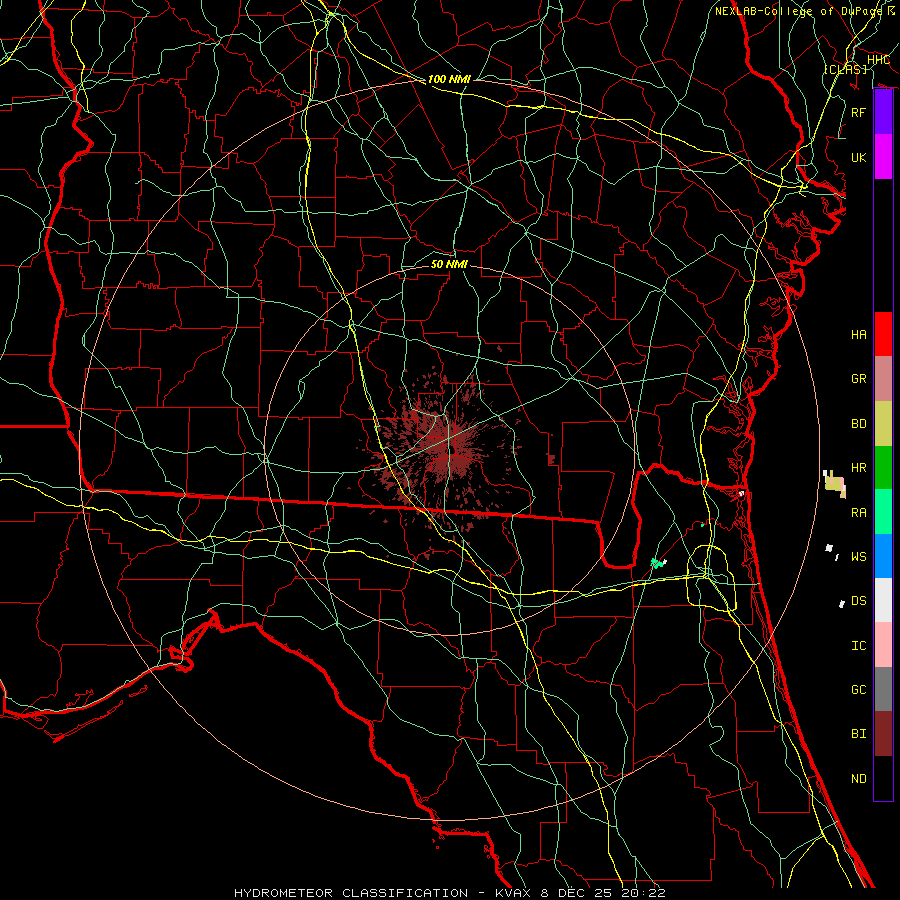900x900 pixels.
Task: Click the light pink IC legend swatch
Action: tap(883, 645)
